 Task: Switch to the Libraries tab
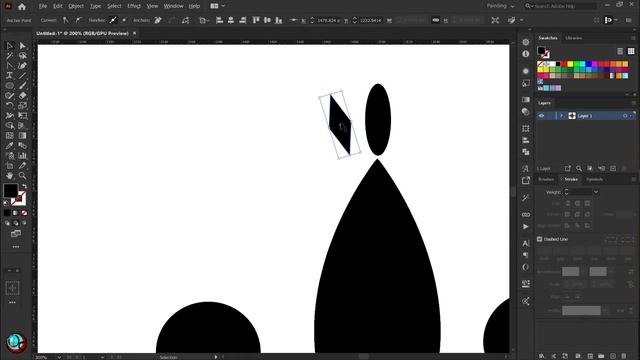[573, 38]
